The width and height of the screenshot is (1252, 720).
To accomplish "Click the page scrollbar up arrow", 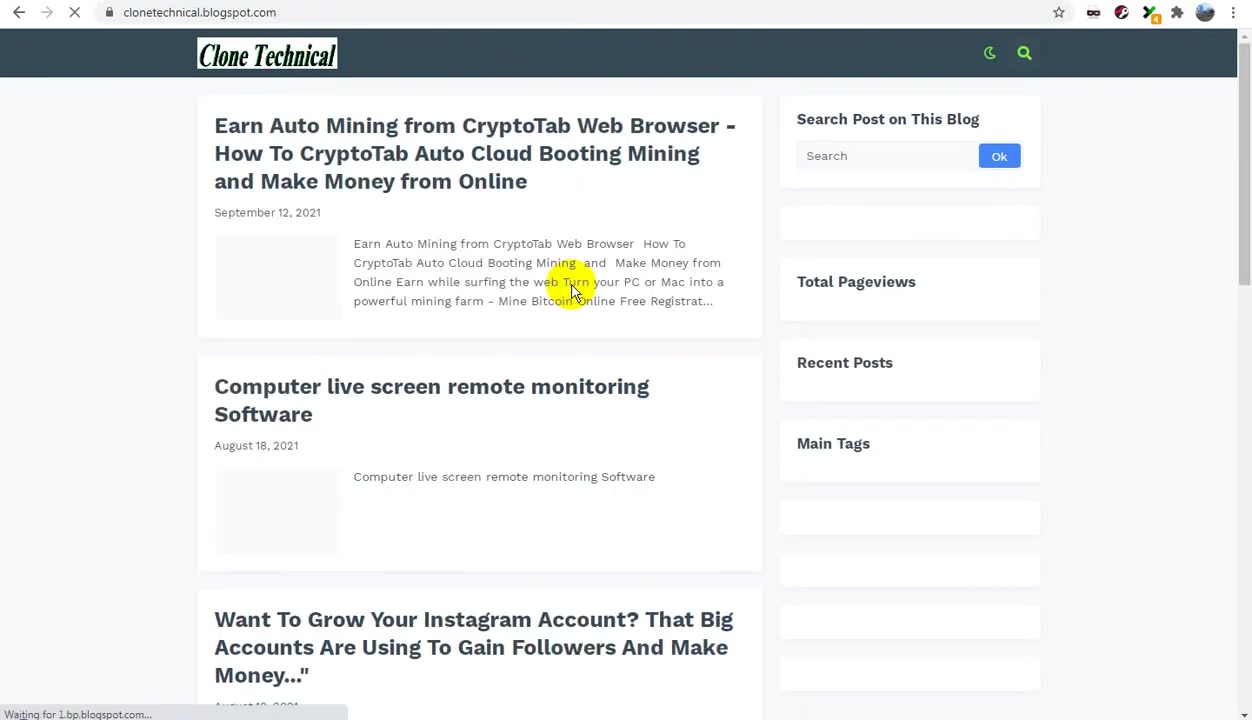I will click(x=1244, y=37).
